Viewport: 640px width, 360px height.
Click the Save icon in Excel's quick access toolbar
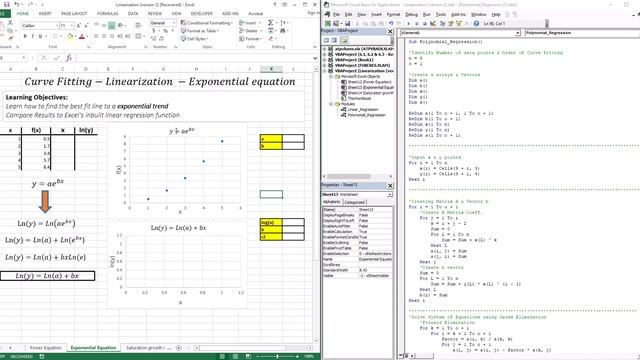pos(6,4)
